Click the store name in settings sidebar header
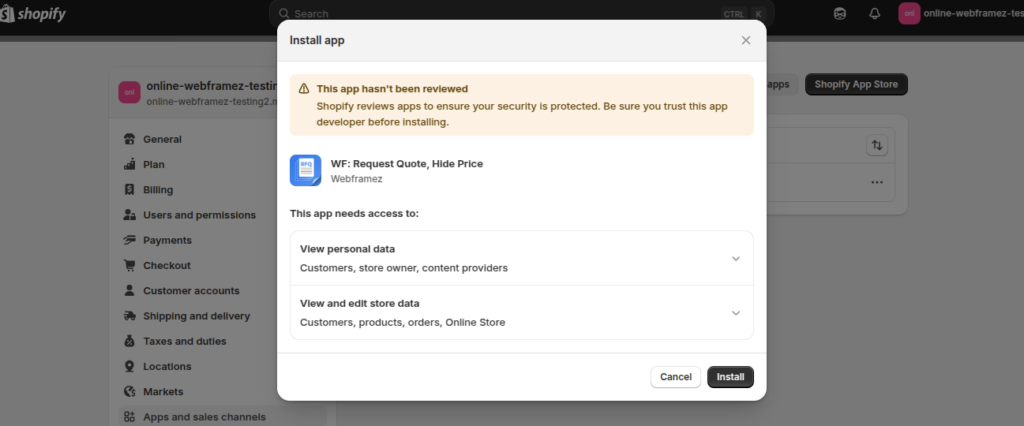Screen dimensions: 1024x426 pos(212,86)
